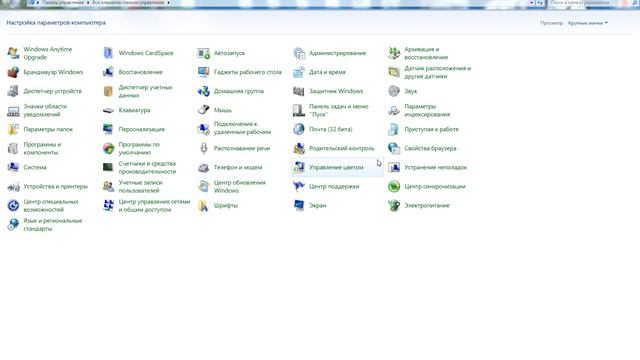Click the Брандмауэр Windows icon
The image size is (640, 360).
pyautogui.click(x=13, y=72)
